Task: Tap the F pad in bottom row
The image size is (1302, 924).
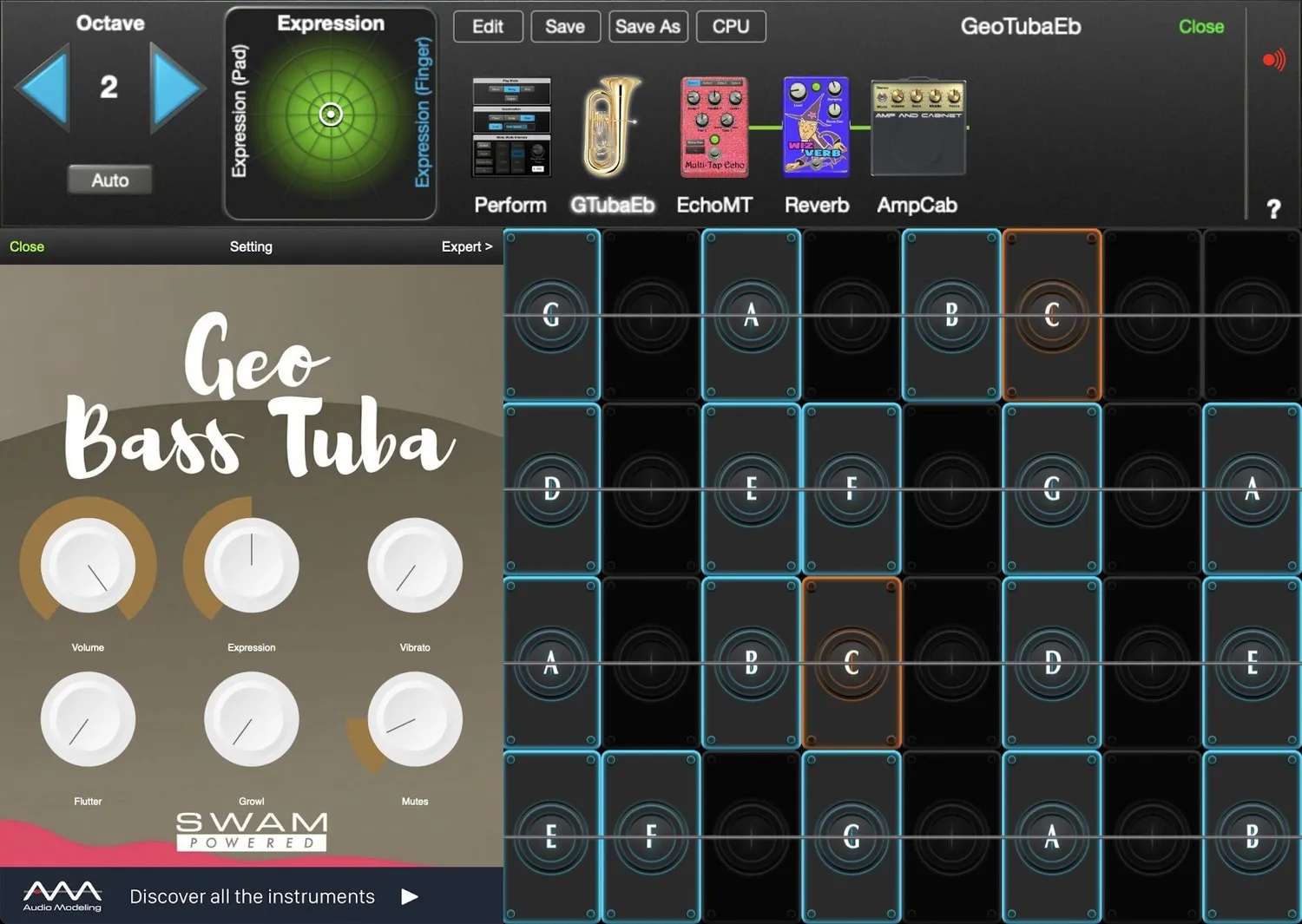Action: [651, 837]
